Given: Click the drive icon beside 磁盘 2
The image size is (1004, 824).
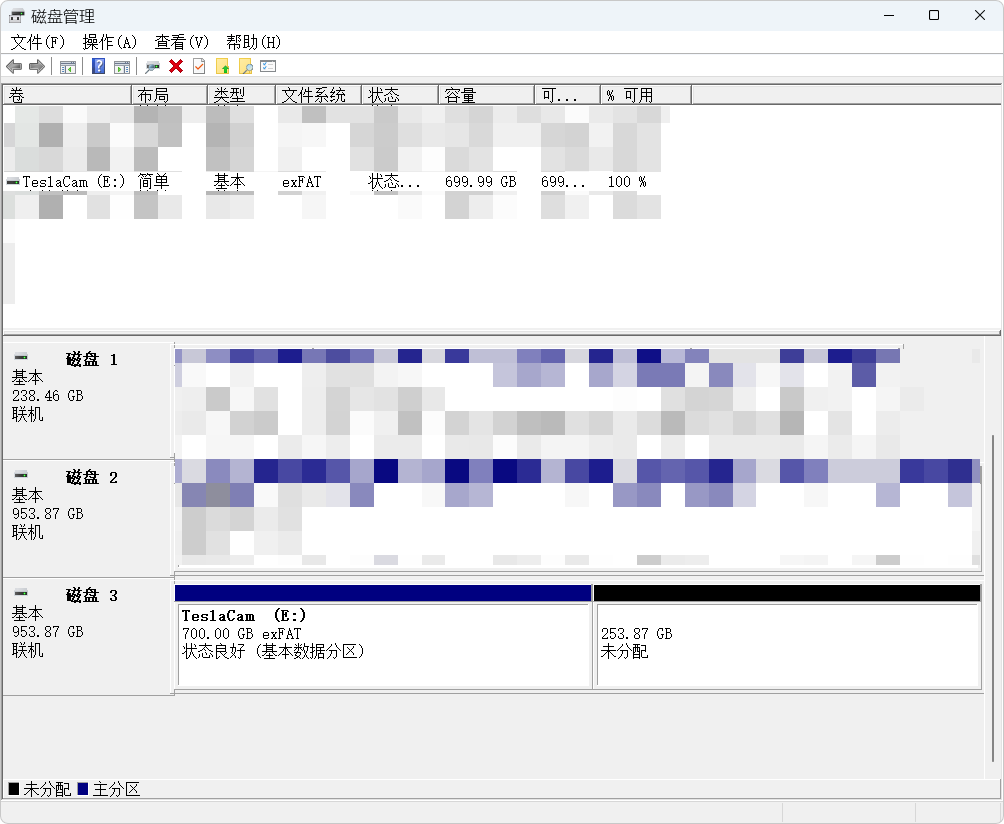Looking at the screenshot, I should pyautogui.click(x=21, y=474).
